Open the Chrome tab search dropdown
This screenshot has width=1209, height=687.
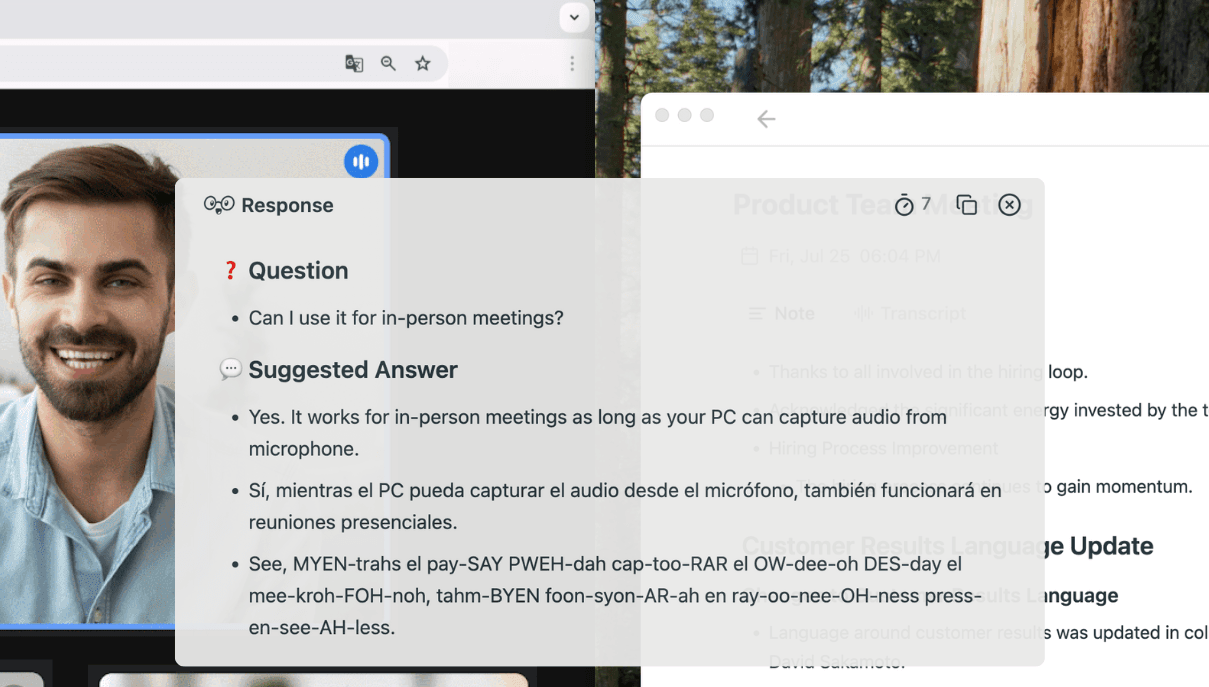[x=574, y=17]
